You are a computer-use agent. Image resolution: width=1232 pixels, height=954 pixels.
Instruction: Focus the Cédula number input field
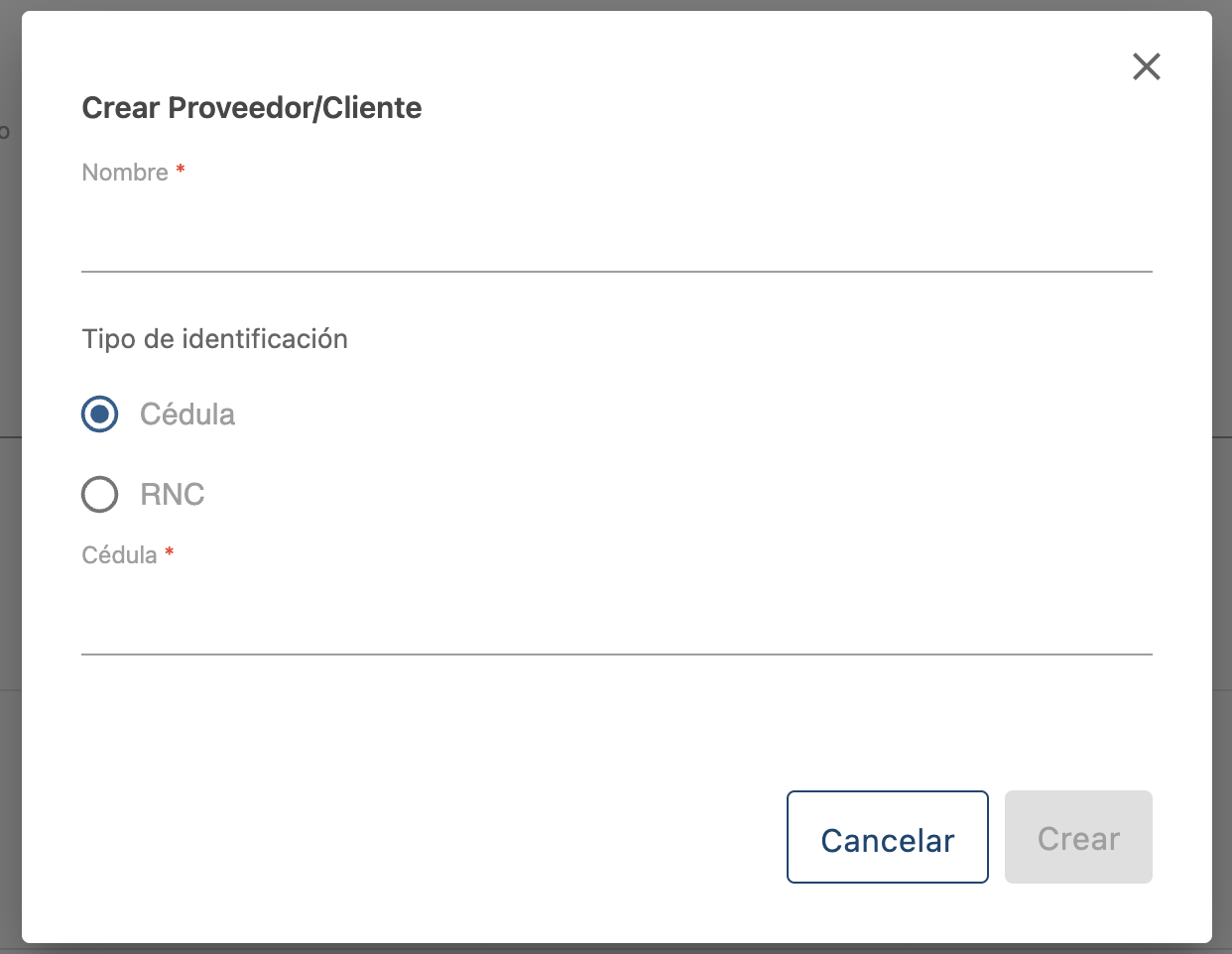615,621
